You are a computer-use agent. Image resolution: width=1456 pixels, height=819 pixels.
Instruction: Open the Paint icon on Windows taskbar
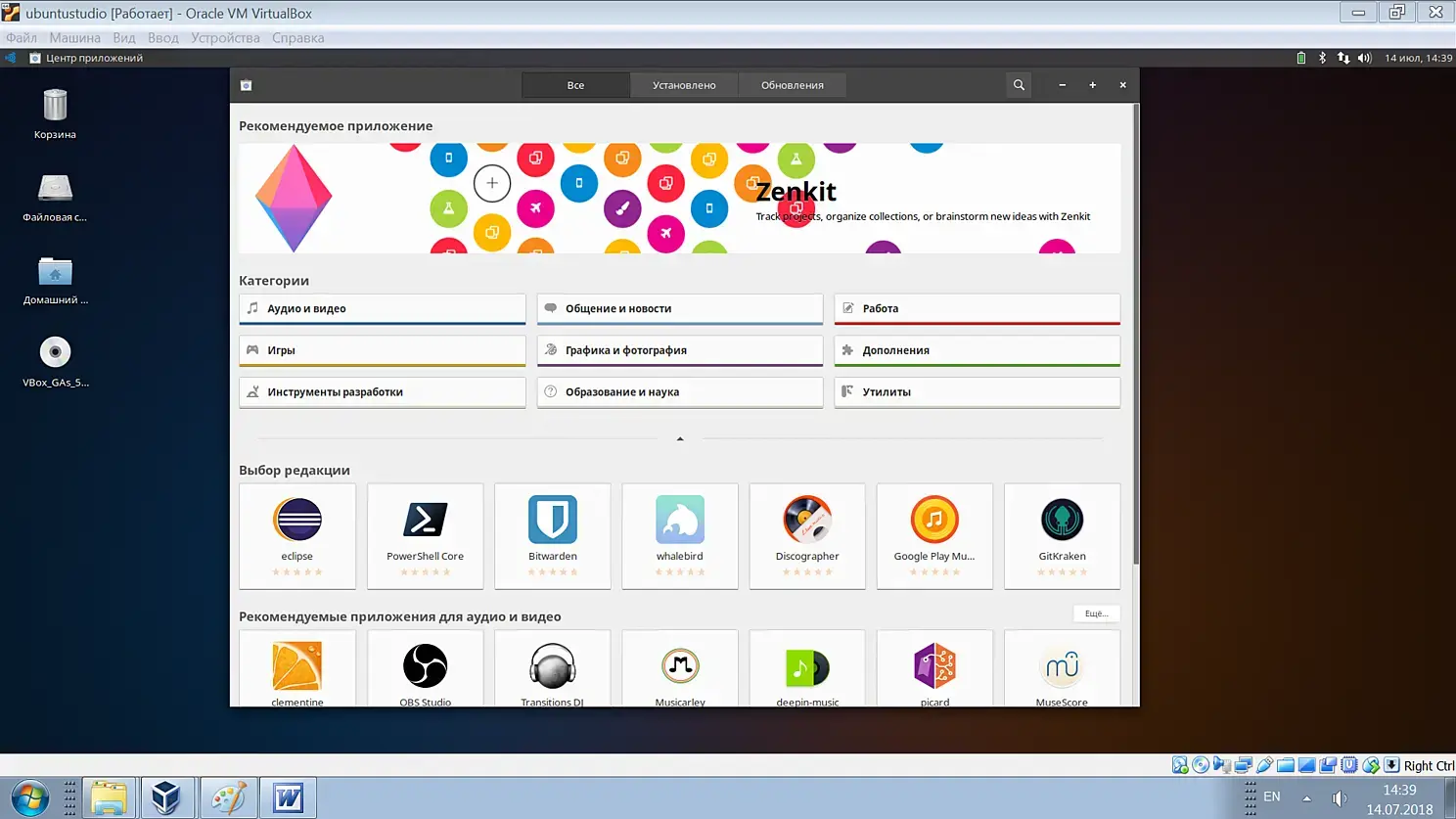[x=228, y=798]
